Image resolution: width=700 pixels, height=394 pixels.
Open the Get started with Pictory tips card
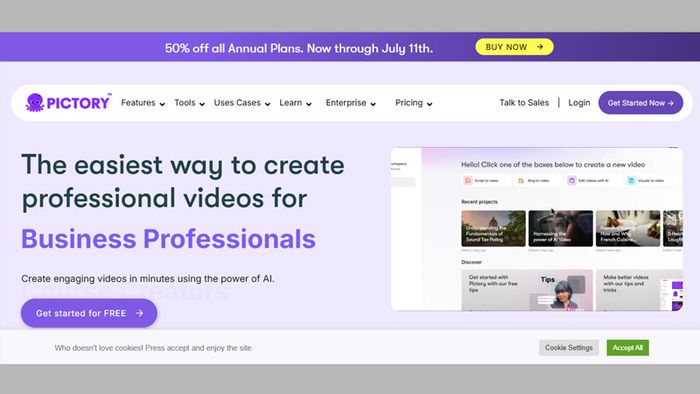[x=527, y=290]
